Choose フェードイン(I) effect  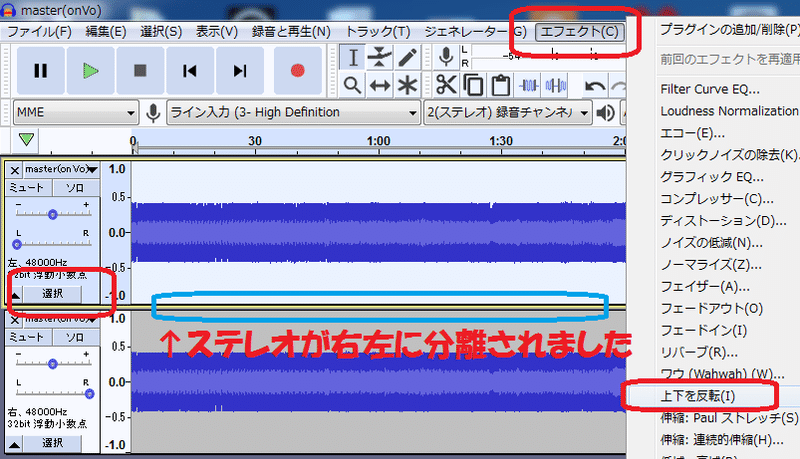704,330
